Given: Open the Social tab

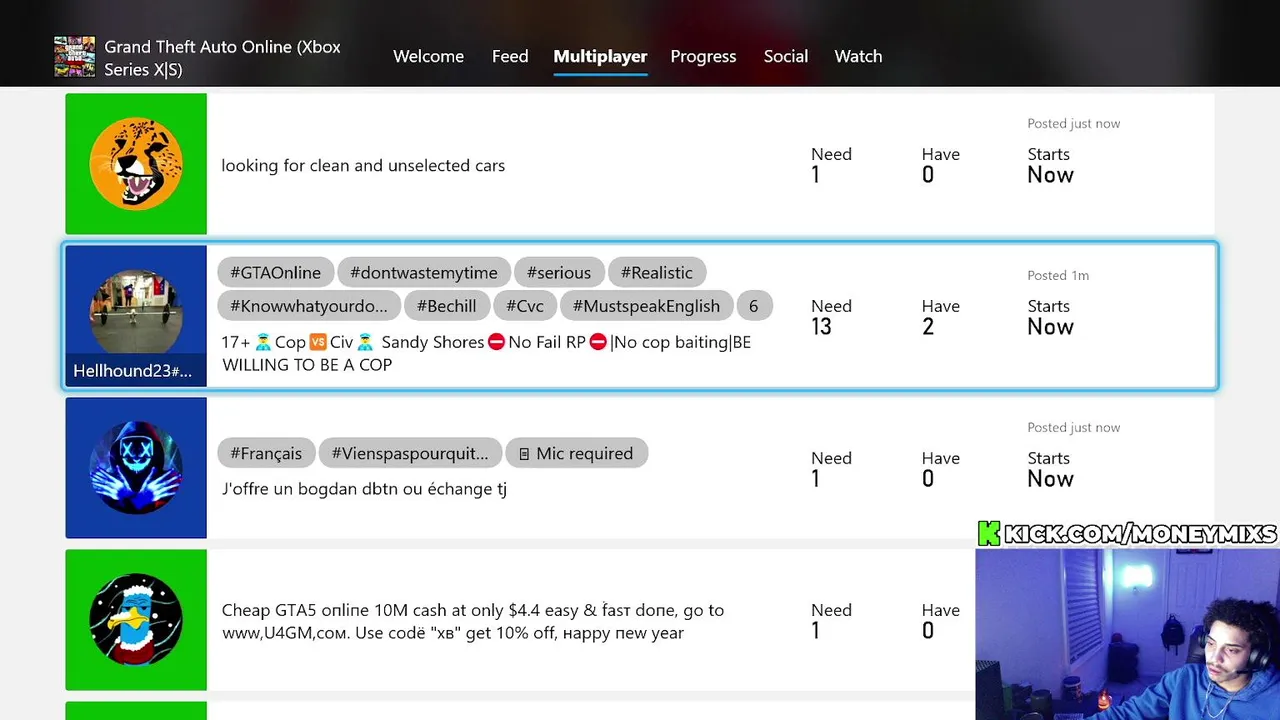Looking at the screenshot, I should pos(786,56).
